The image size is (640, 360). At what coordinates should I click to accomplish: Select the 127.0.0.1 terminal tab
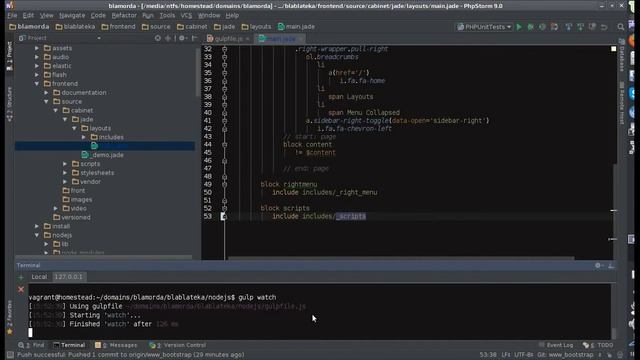(69, 277)
